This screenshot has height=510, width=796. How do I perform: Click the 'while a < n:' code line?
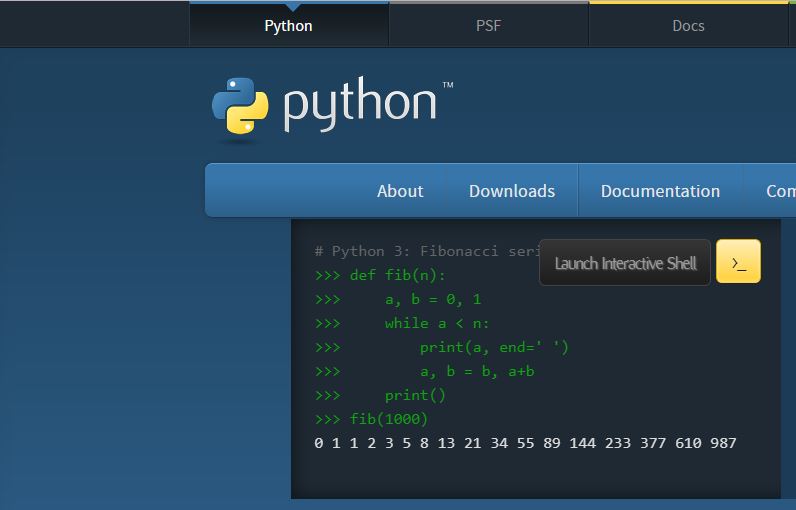[402, 323]
